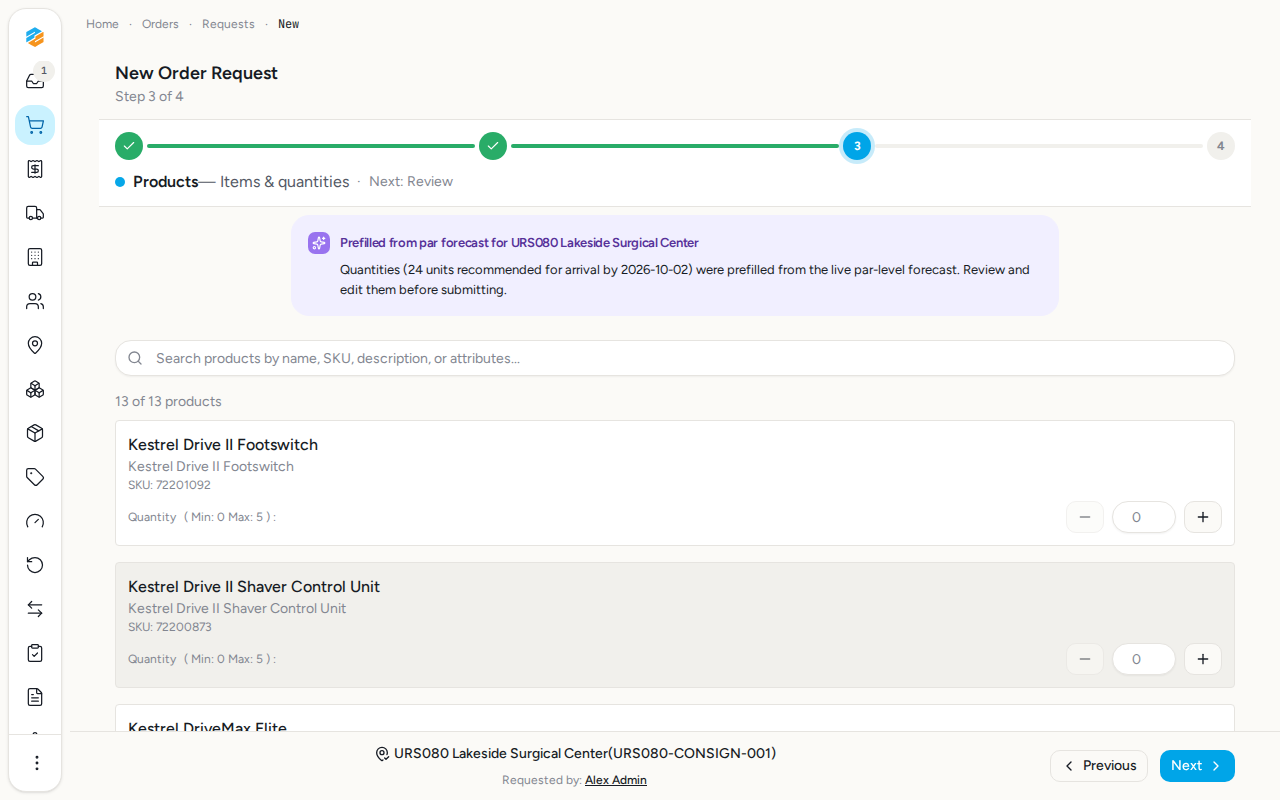Navigate to Requests breadcrumb
The width and height of the screenshot is (1280, 800).
(228, 24)
